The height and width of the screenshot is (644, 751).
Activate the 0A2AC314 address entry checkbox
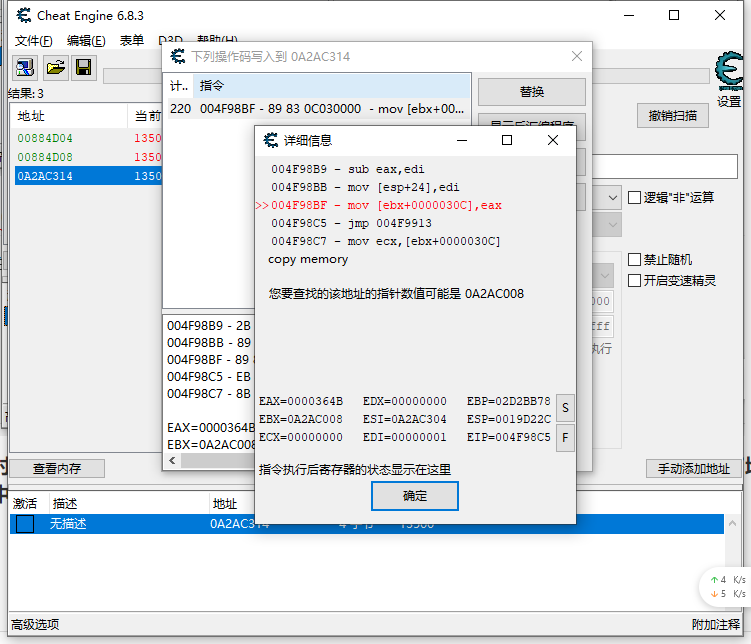tap(25, 524)
